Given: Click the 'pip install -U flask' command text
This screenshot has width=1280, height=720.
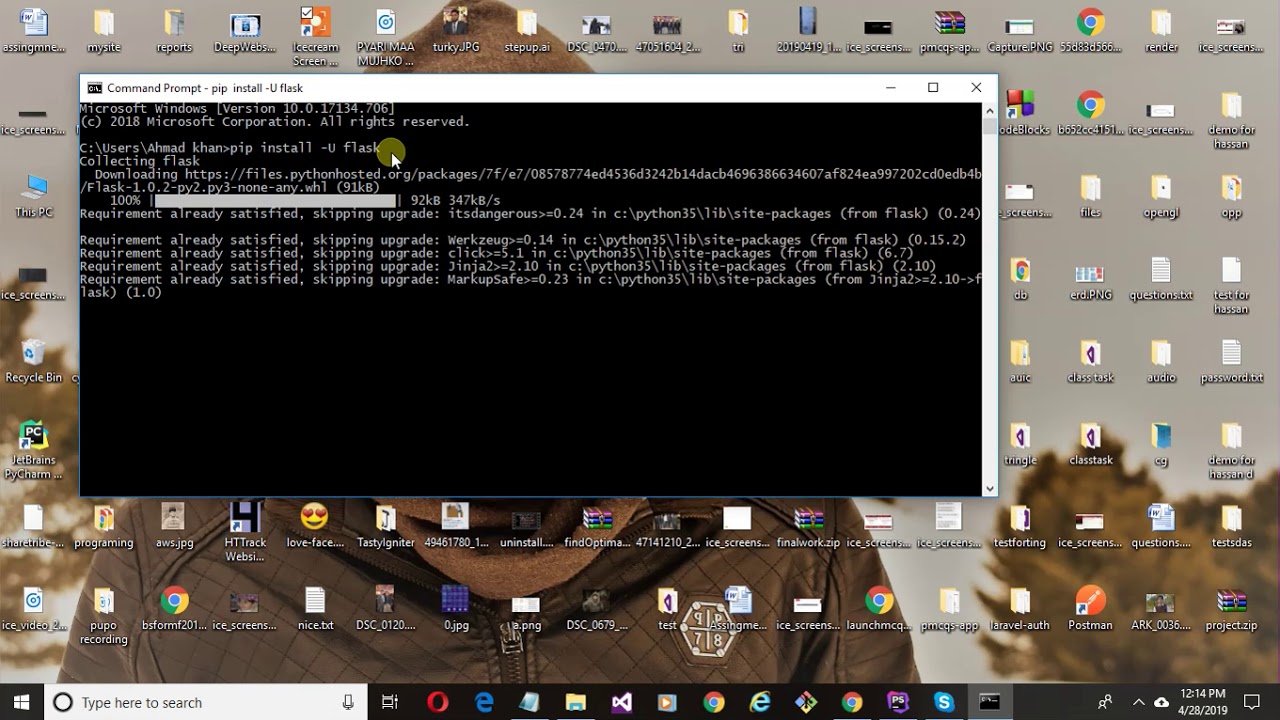Looking at the screenshot, I should pos(304,148).
